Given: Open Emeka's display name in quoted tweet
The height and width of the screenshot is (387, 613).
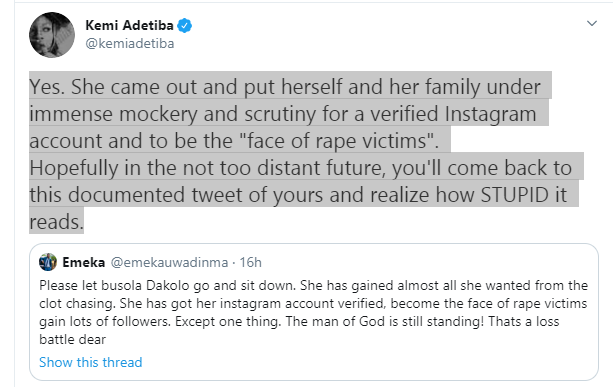Looking at the screenshot, I should coord(84,262).
